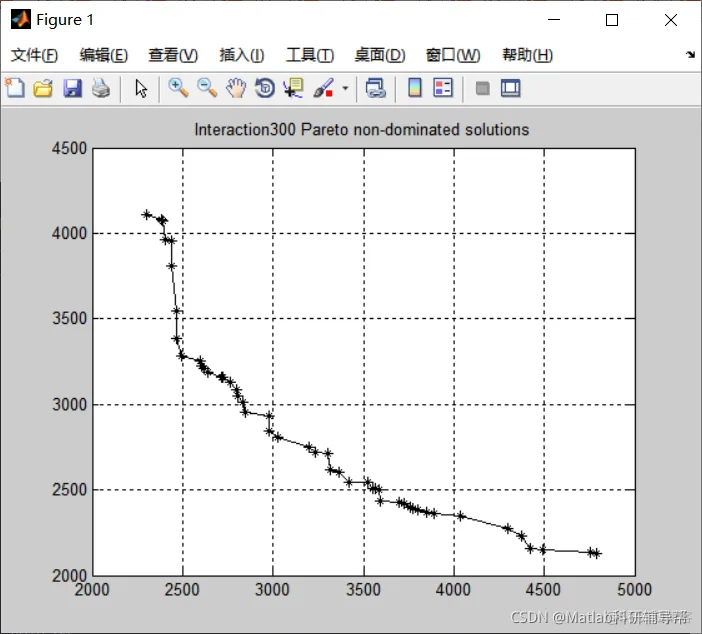Close the Figure 1 window
702x634 pixels.
coord(671,20)
